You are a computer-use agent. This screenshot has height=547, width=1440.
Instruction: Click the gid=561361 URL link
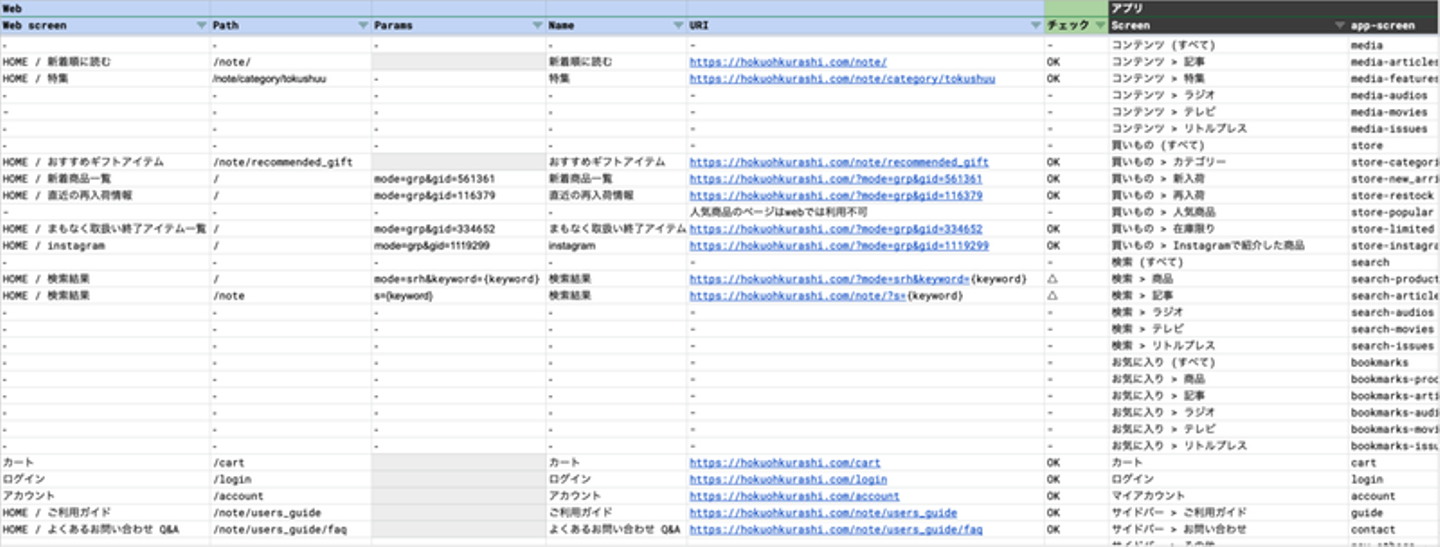pyautogui.click(x=835, y=179)
